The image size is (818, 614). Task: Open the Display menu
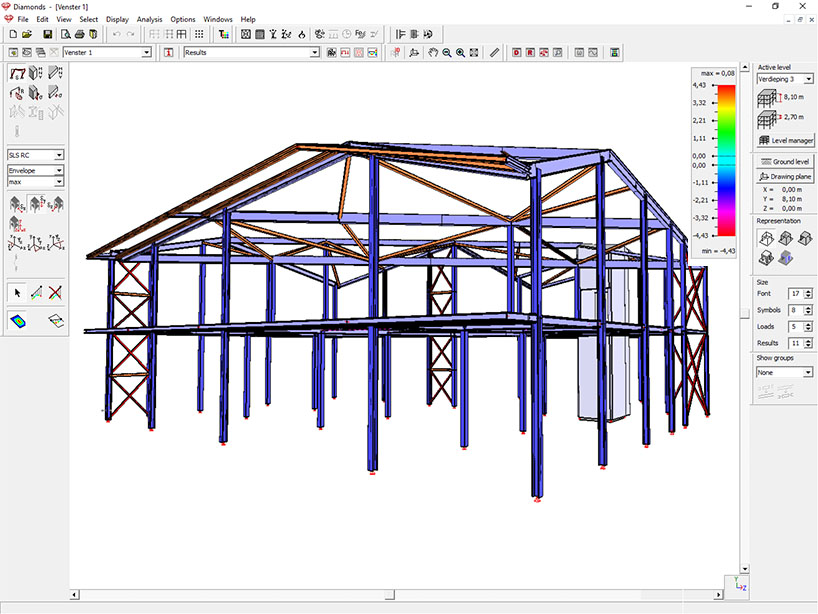point(117,19)
